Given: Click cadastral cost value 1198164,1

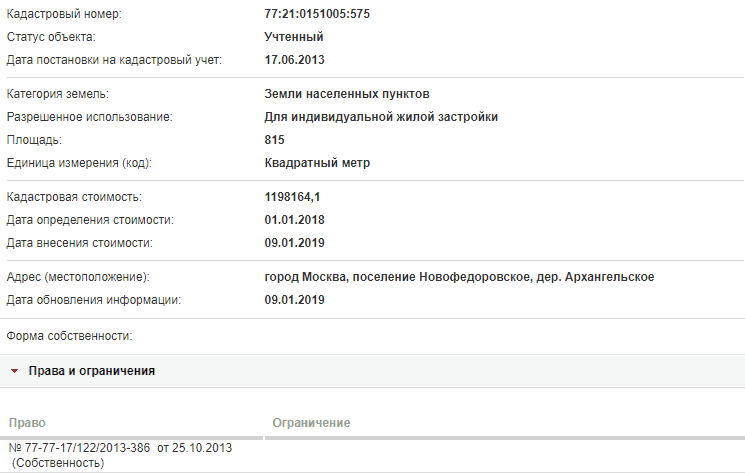Looking at the screenshot, I should (292, 197).
